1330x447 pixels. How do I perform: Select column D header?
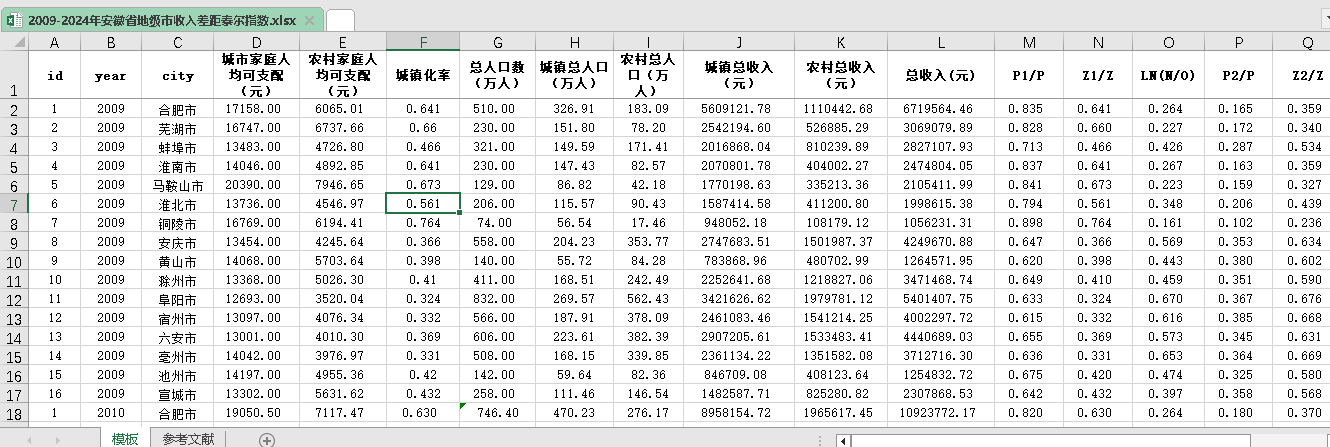[x=257, y=42]
